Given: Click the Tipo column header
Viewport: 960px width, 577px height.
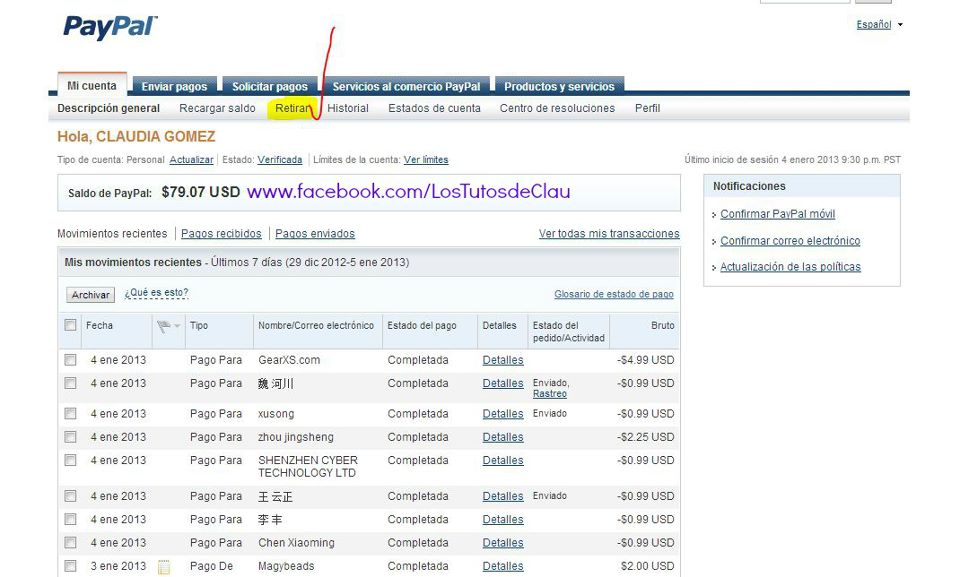Looking at the screenshot, I should click(199, 325).
